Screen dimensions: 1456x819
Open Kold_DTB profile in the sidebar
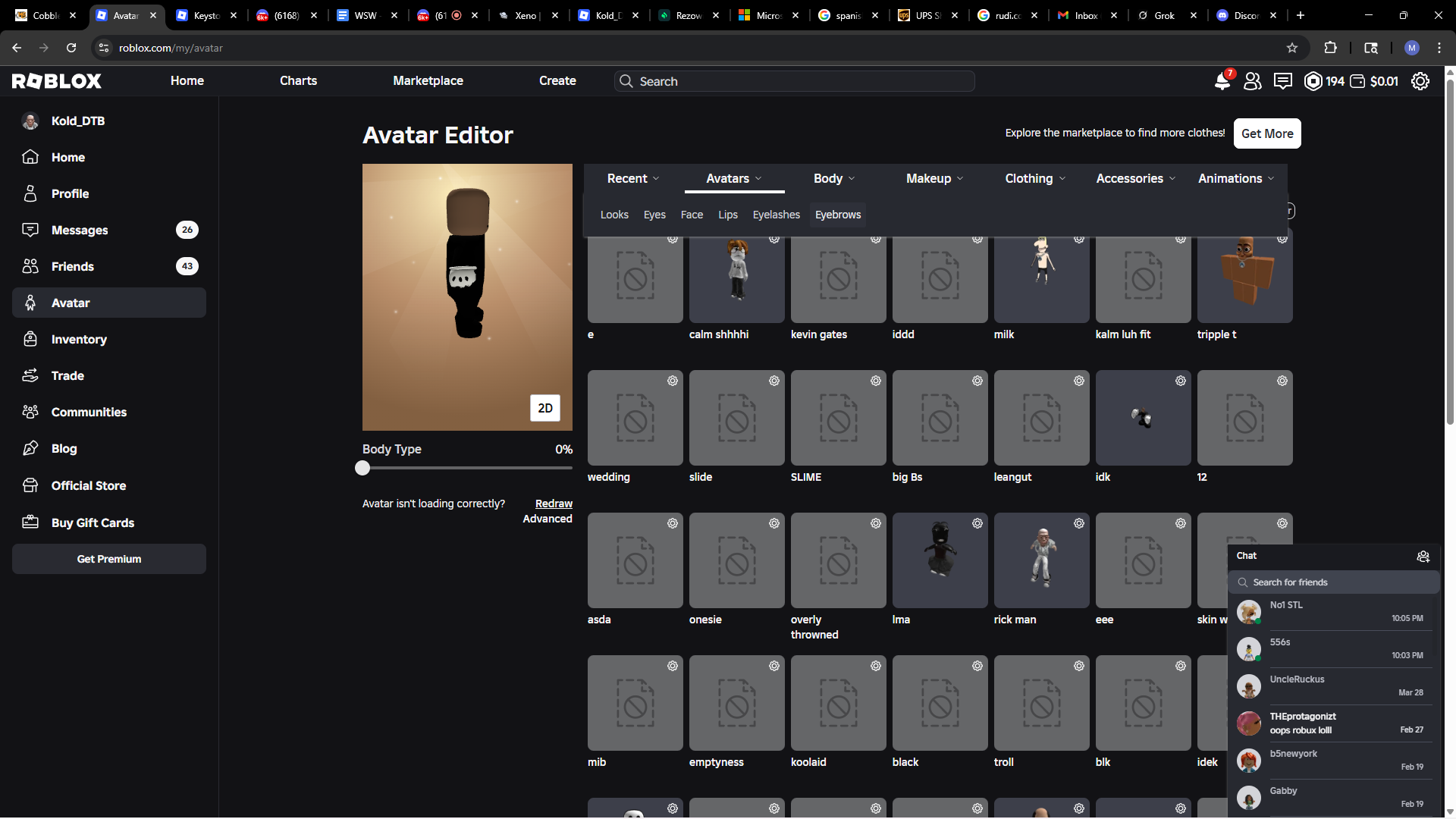pyautogui.click(x=109, y=121)
